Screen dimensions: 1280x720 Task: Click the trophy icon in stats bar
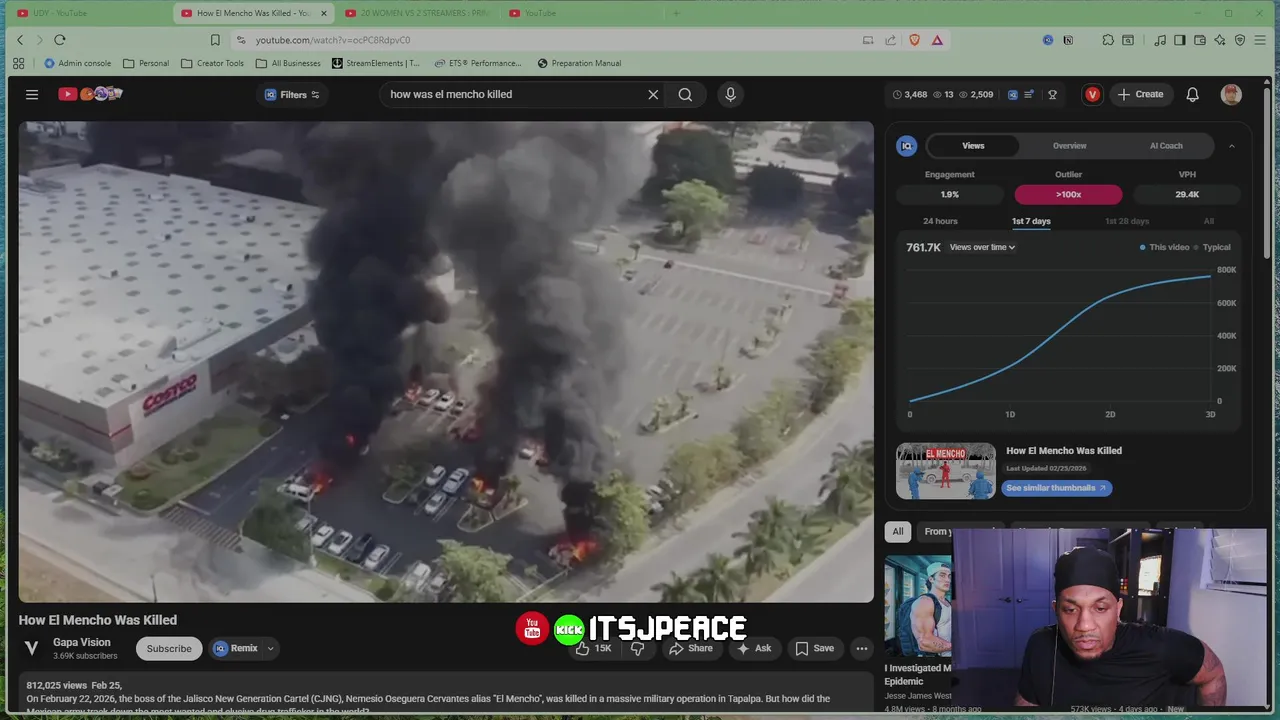click(x=1052, y=94)
